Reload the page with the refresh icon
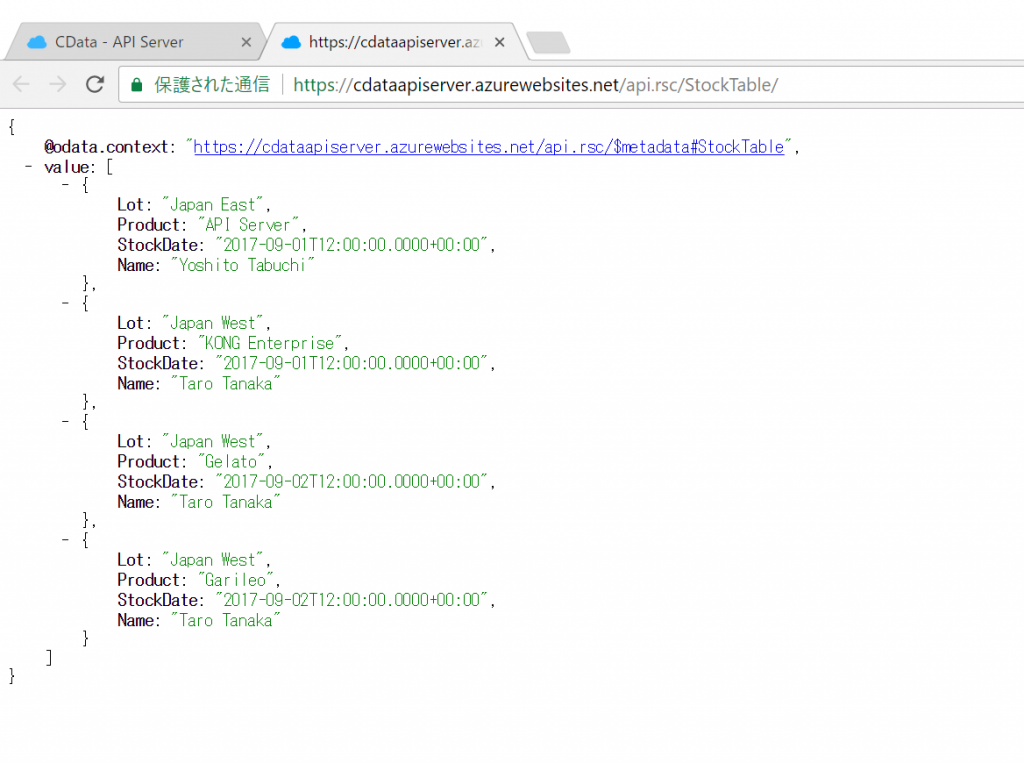The width and height of the screenshot is (1024, 763). (95, 84)
